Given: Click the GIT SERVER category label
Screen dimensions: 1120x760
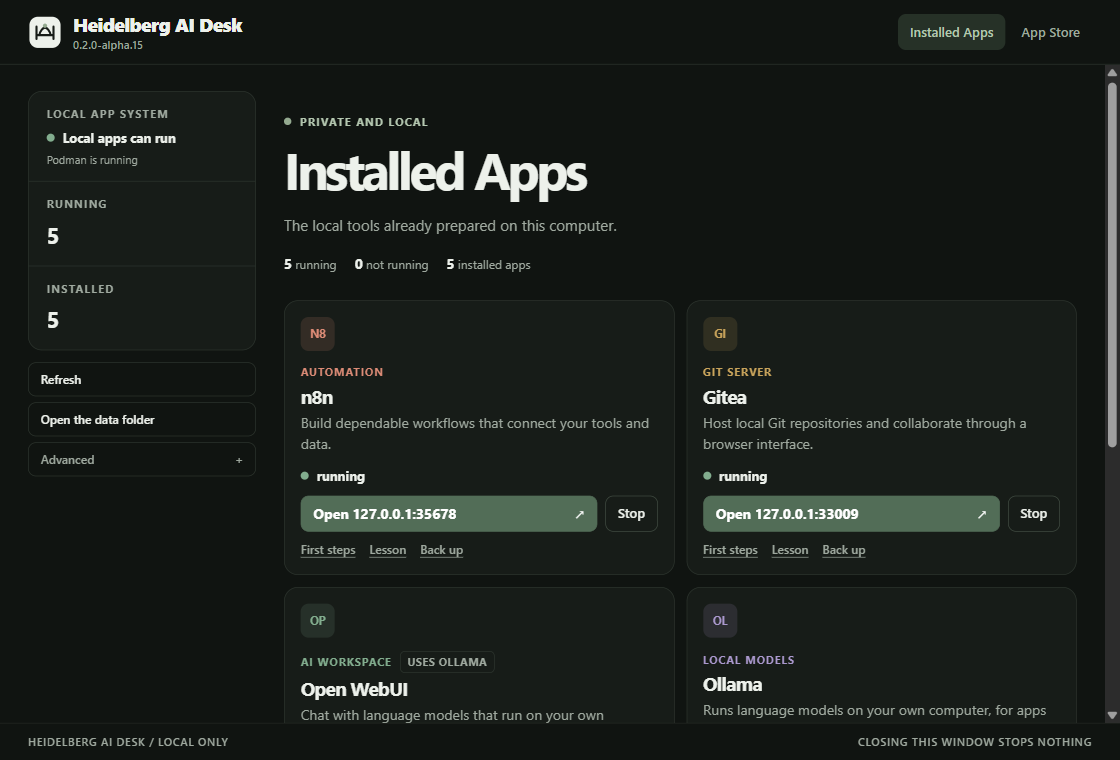Looking at the screenshot, I should 737,372.
